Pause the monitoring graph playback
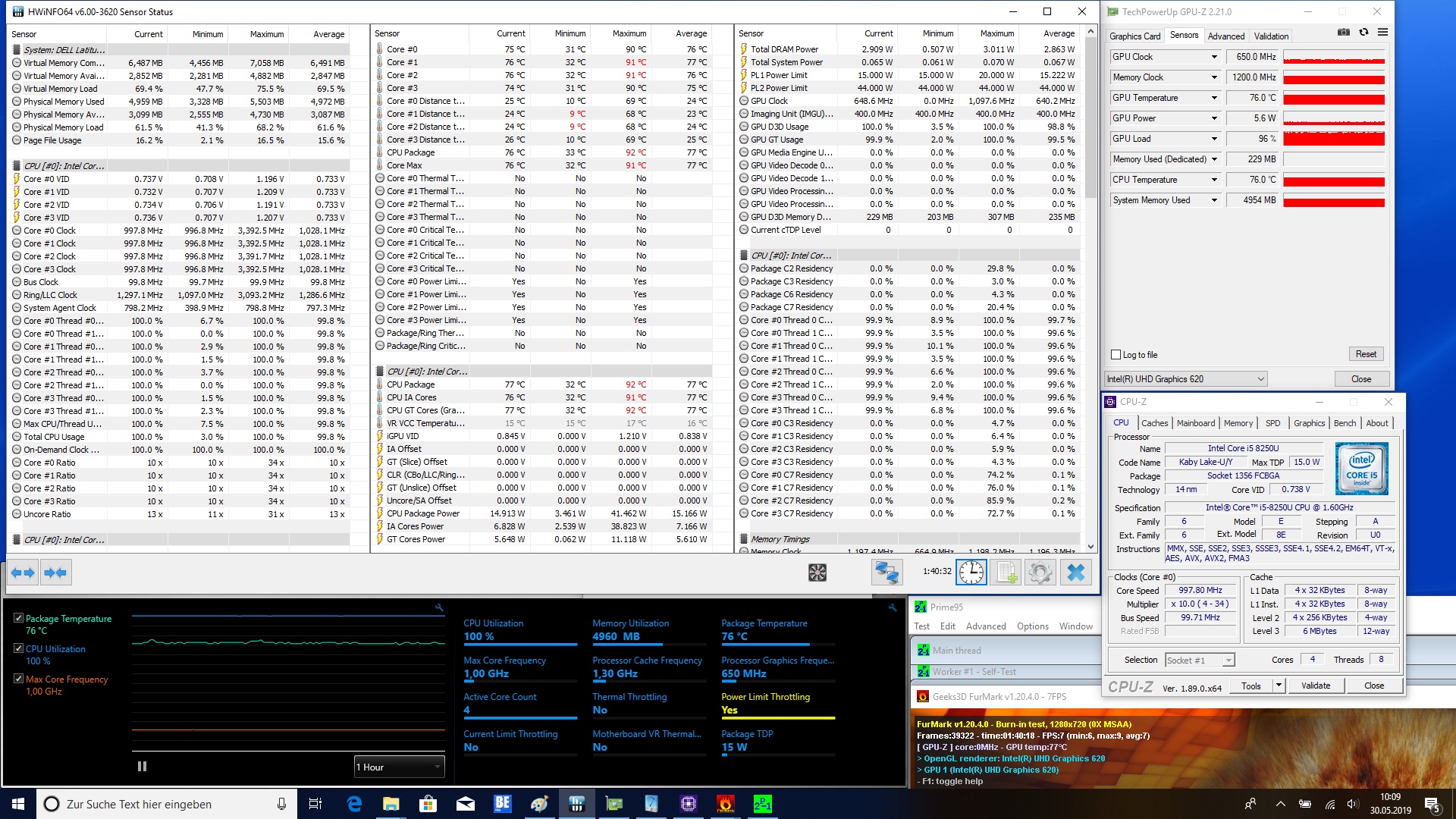1456x819 pixels. [142, 767]
